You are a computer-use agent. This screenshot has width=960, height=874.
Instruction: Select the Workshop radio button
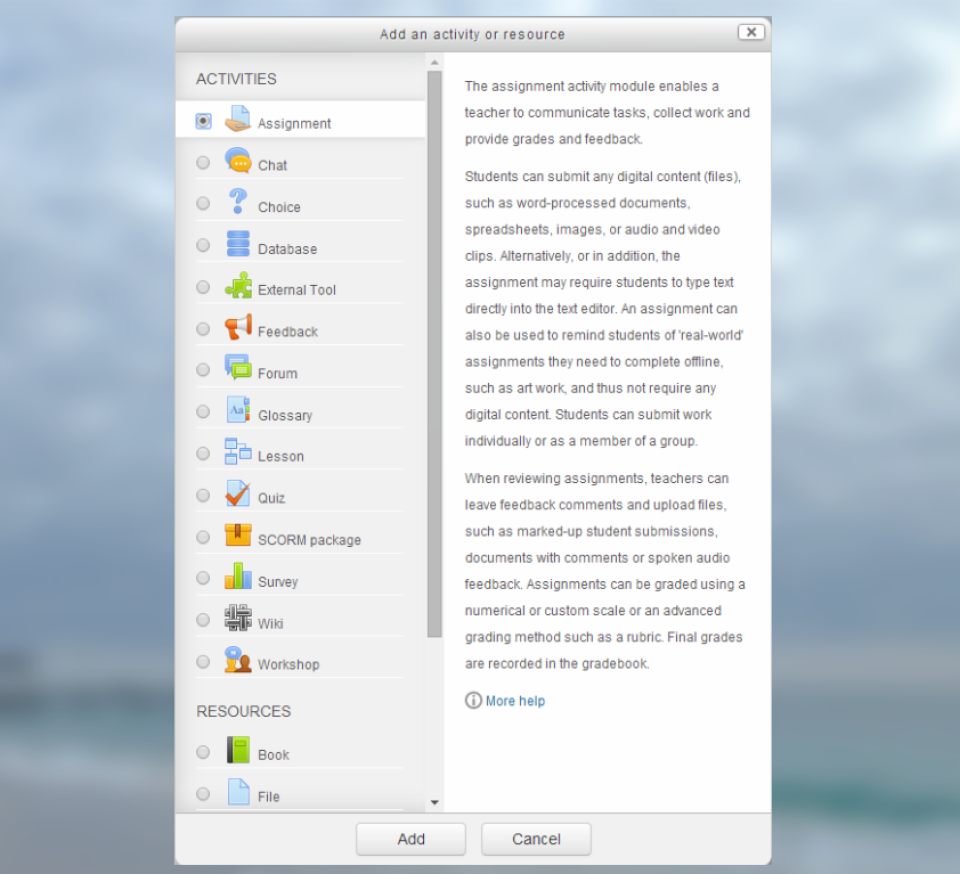tap(203, 662)
